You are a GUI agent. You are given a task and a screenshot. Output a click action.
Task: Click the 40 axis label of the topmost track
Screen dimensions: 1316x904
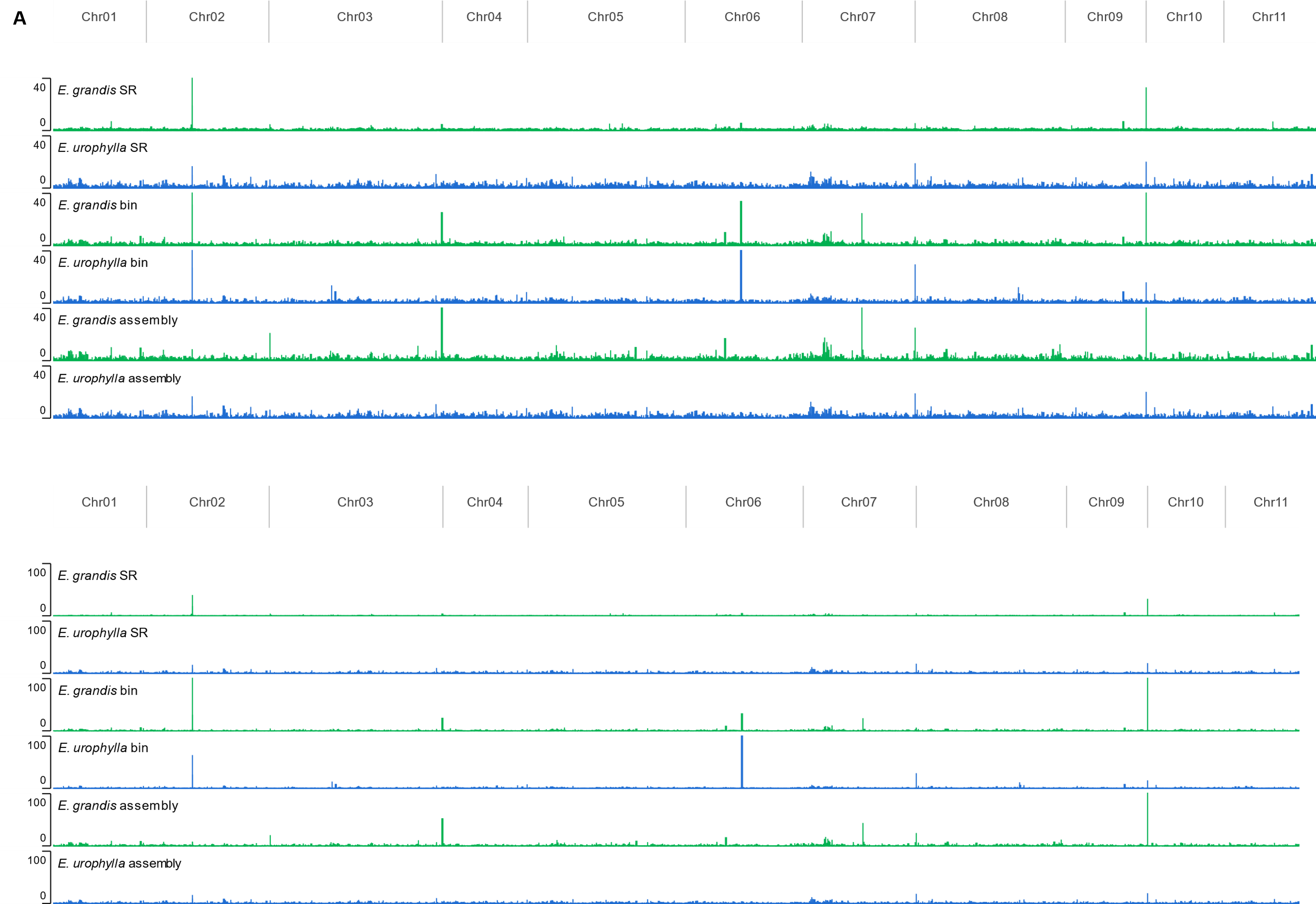point(39,88)
